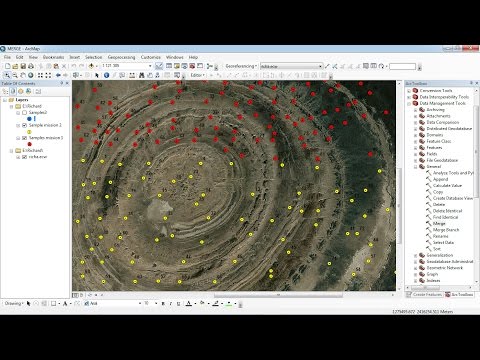Select the Pan hand tool
Viewport: 480px width, 360px height.
(23, 75)
